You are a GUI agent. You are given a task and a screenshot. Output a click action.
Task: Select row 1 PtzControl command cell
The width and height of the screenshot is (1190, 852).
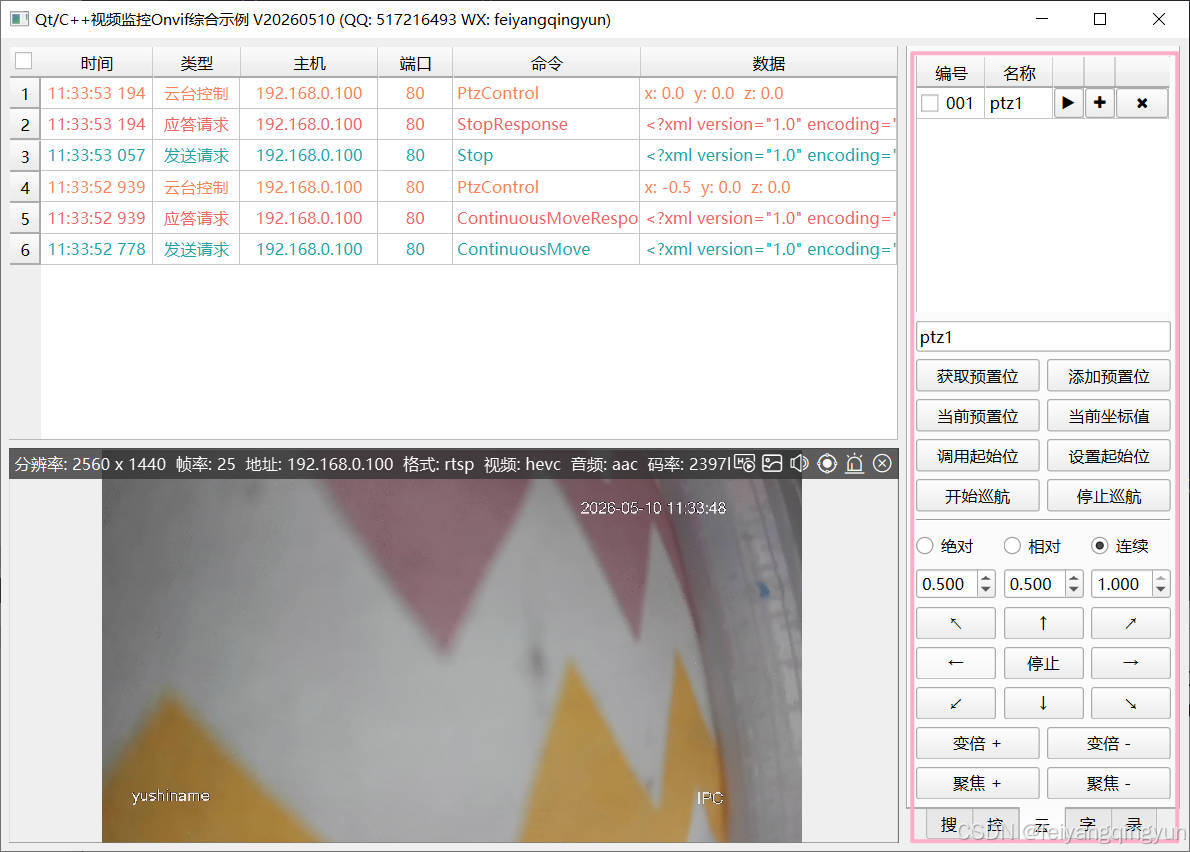pos(546,93)
